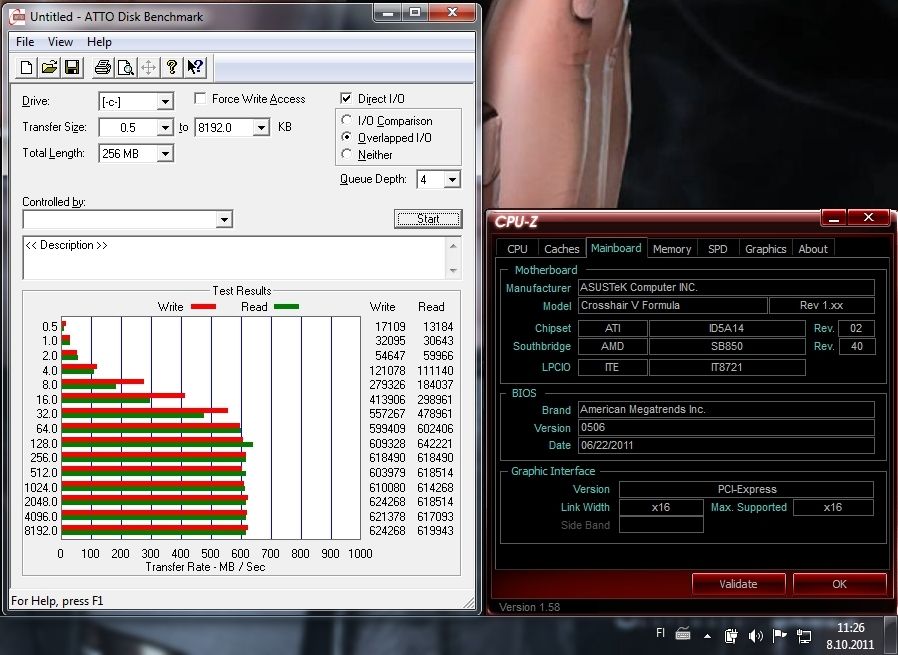Screen dimensions: 898x655
Task: Click the write value 599409
Action: (387, 429)
